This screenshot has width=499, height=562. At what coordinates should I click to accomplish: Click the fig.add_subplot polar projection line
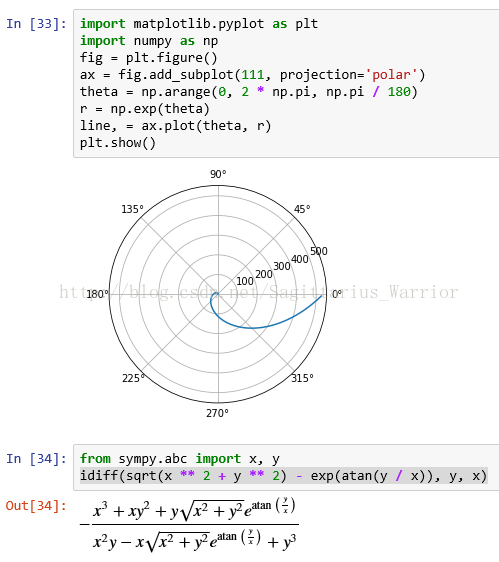click(252, 75)
